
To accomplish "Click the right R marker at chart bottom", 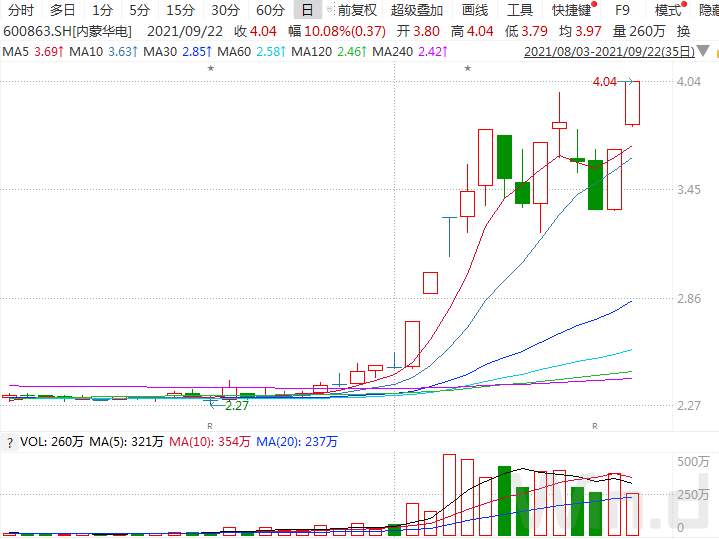I will 595,426.
